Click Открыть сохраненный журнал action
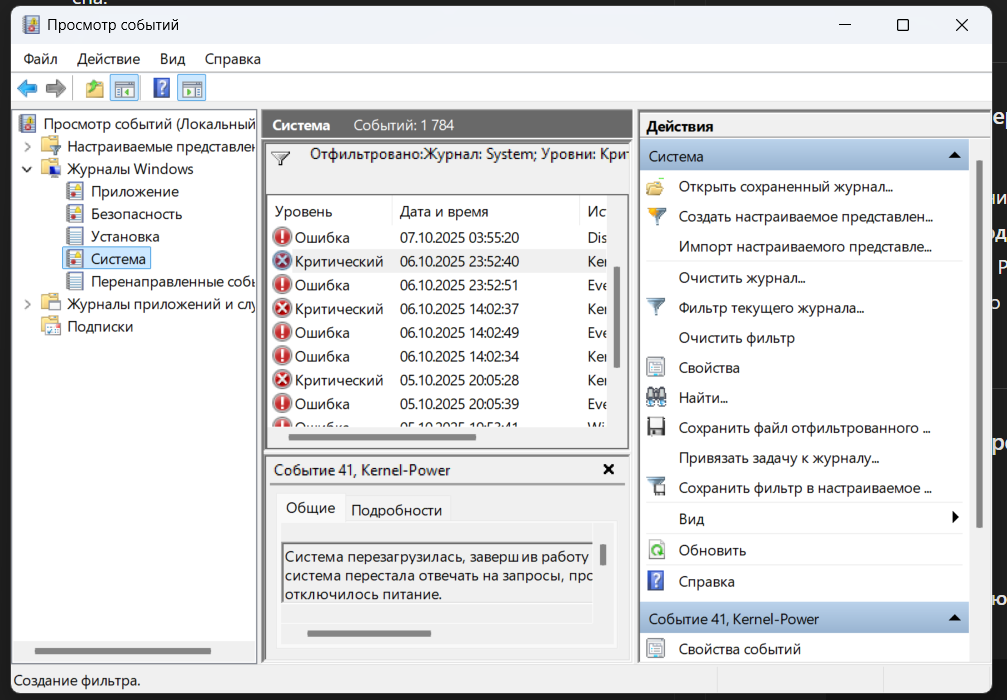Viewport: 1007px width, 700px height. coord(785,187)
